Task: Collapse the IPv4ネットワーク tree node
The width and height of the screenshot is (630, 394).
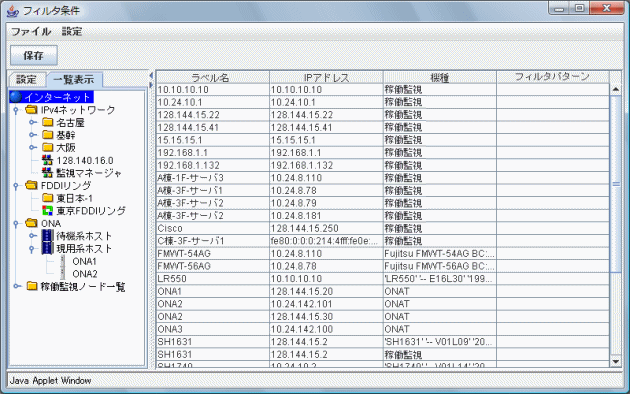Action: click(x=16, y=110)
